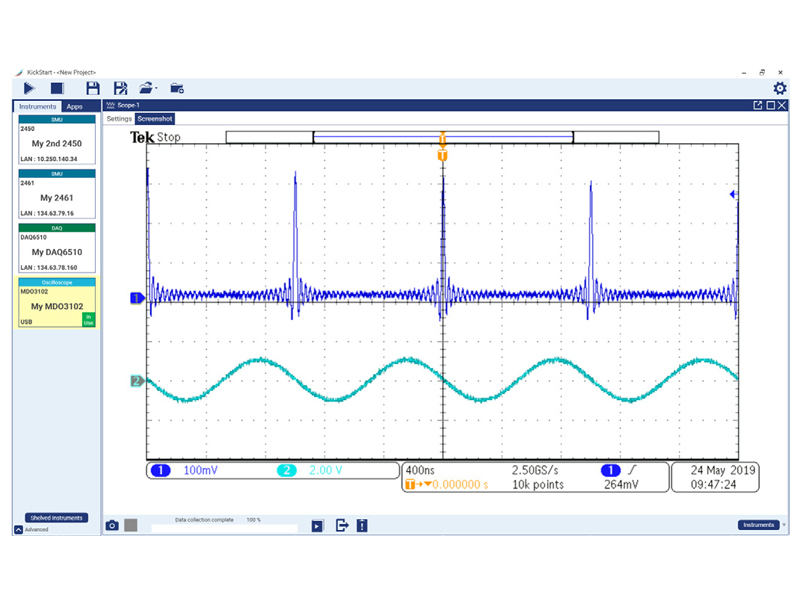The width and height of the screenshot is (800, 600).
Task: Pop out the Scope-1 panel
Action: (x=758, y=105)
